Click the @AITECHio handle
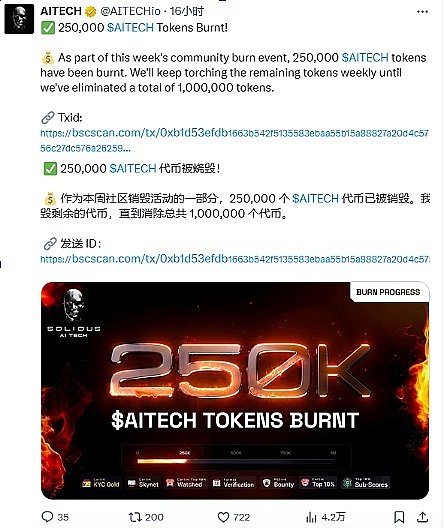Screen dimensions: 444x528 pyautogui.click(x=130, y=11)
